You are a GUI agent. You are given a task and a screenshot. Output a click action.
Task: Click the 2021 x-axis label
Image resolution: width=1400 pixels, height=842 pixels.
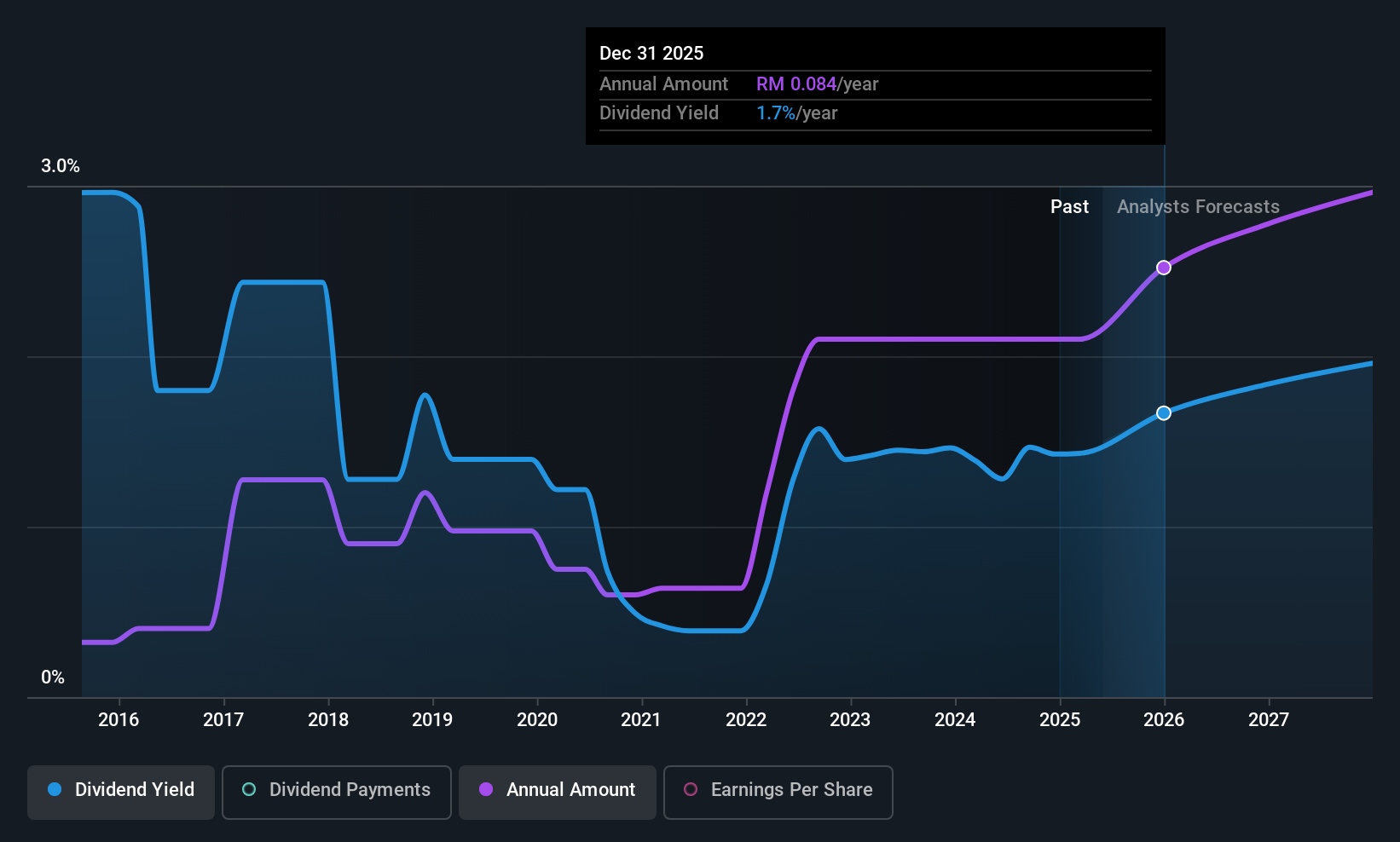click(641, 720)
